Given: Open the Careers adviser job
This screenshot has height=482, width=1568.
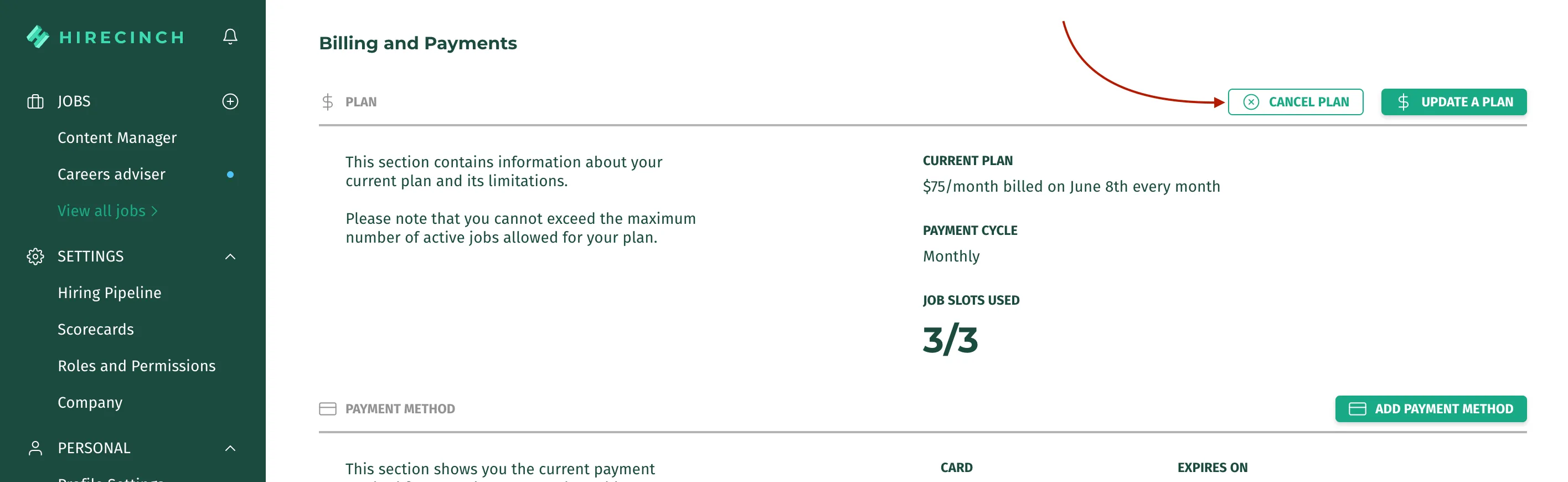Looking at the screenshot, I should pyautogui.click(x=111, y=175).
